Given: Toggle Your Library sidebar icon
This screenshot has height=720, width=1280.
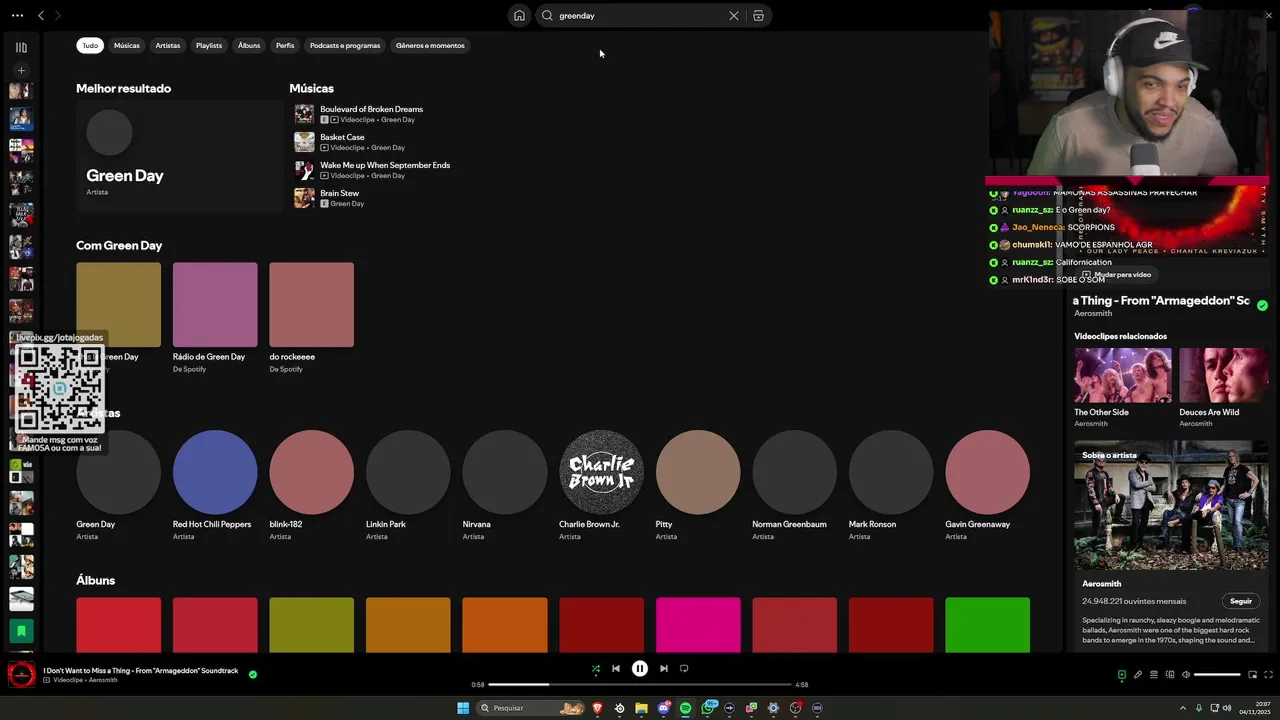Looking at the screenshot, I should [x=21, y=47].
